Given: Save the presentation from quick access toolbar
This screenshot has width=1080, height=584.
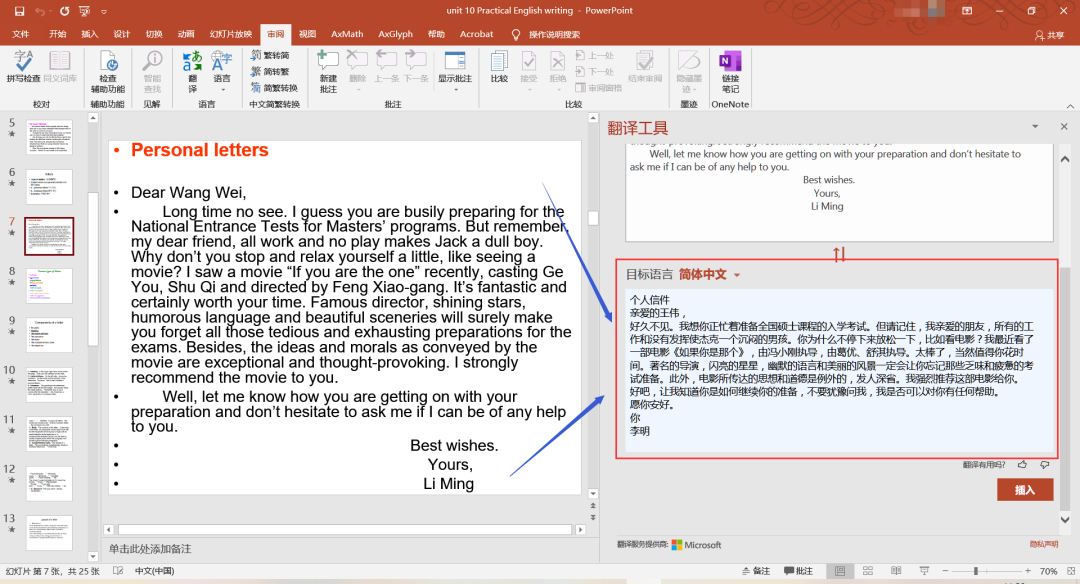Looking at the screenshot, I should tap(19, 11).
